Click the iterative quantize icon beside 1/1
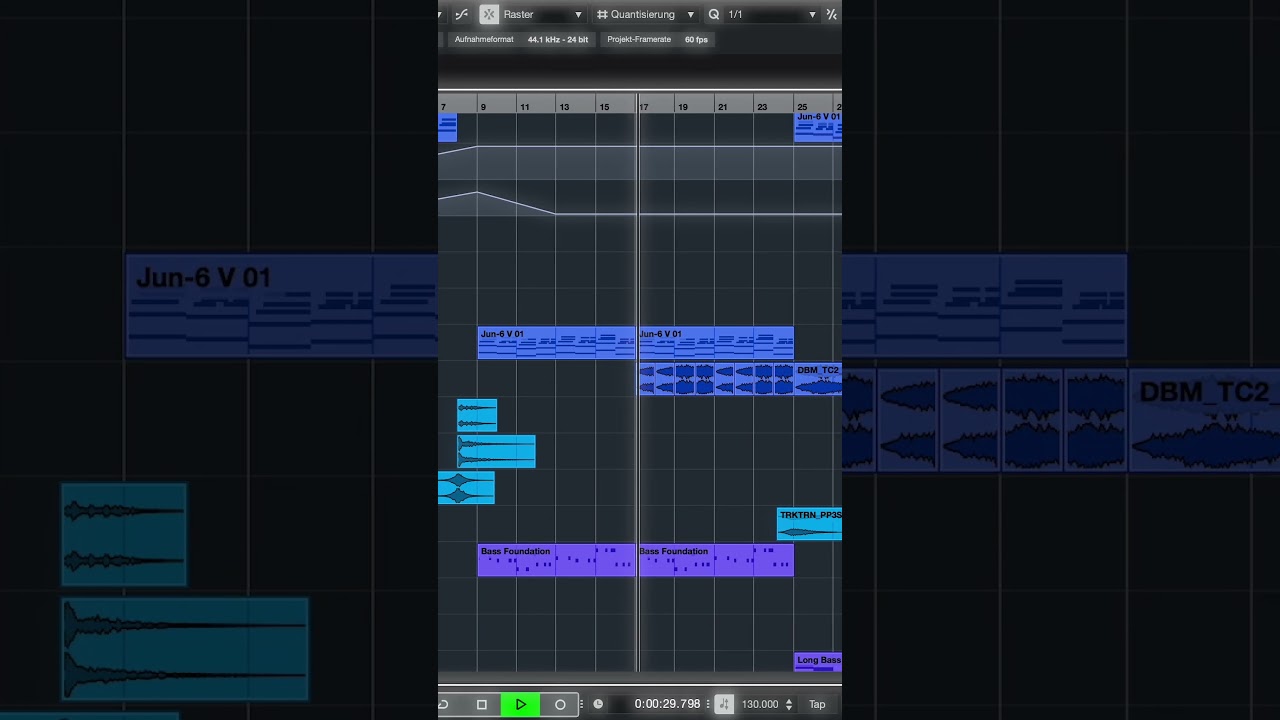 coord(831,14)
